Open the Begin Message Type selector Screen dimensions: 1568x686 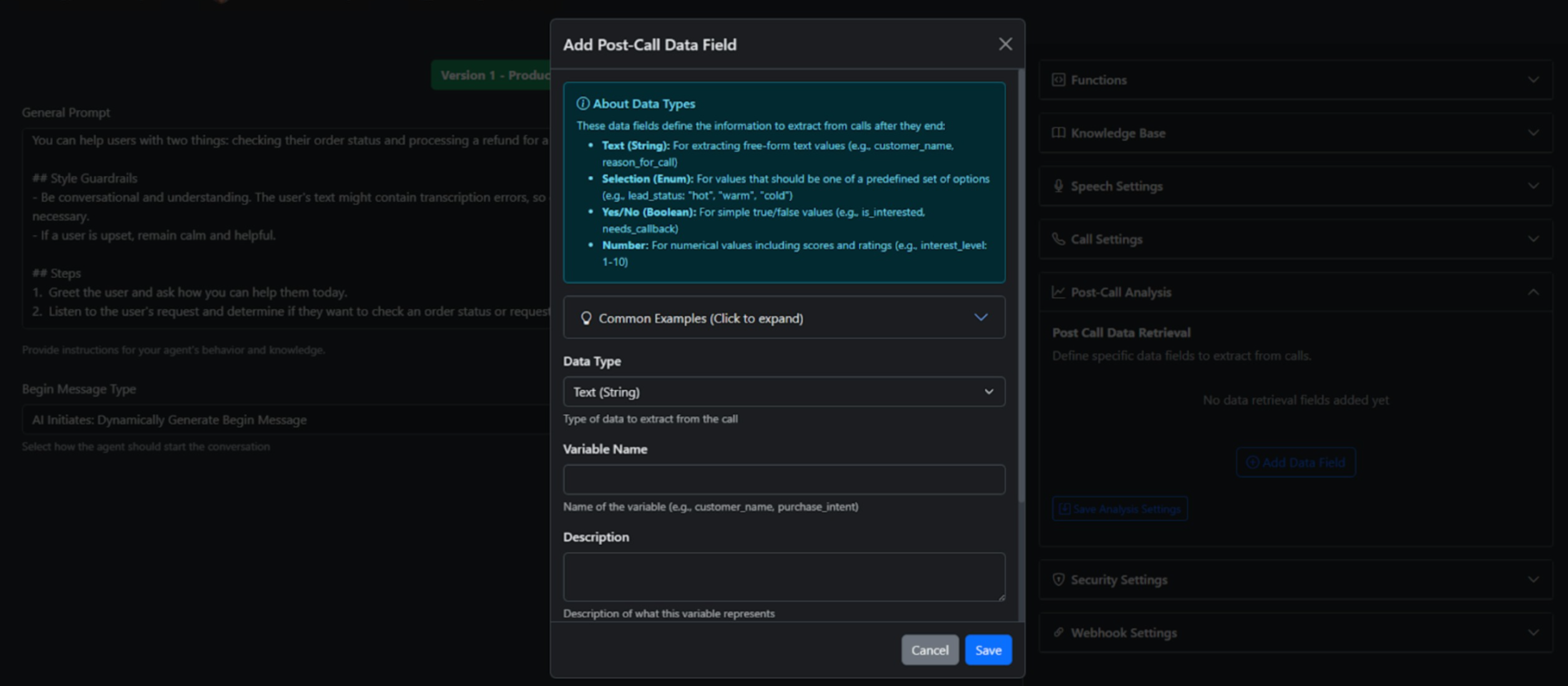(281, 419)
